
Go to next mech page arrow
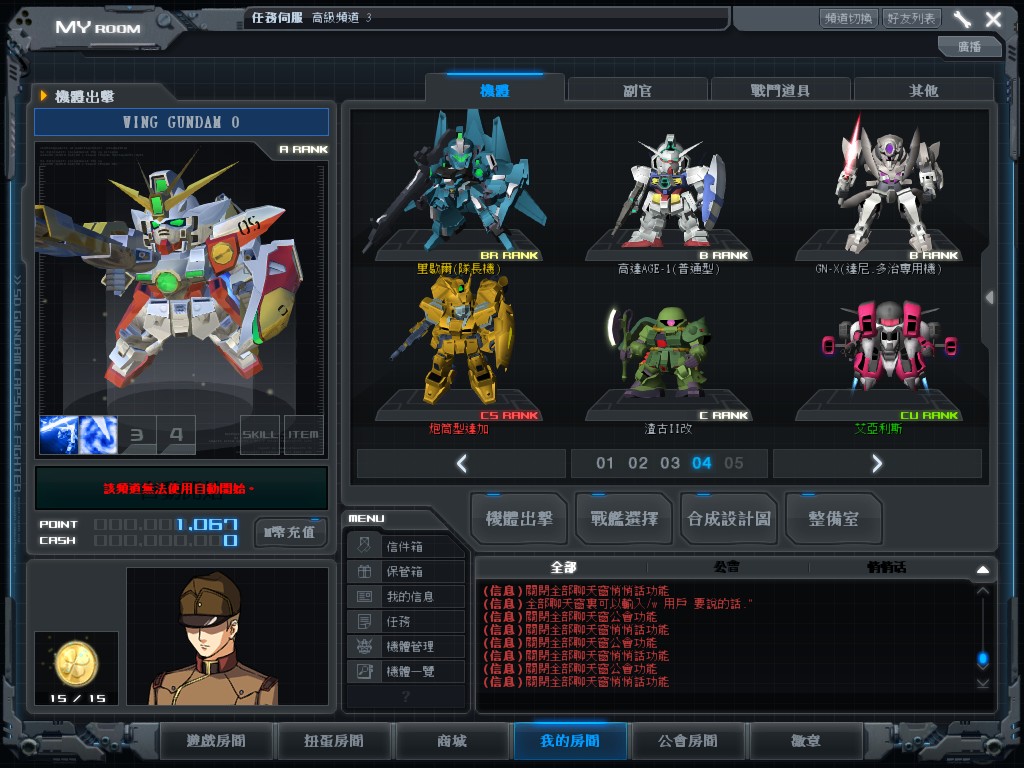pos(876,463)
